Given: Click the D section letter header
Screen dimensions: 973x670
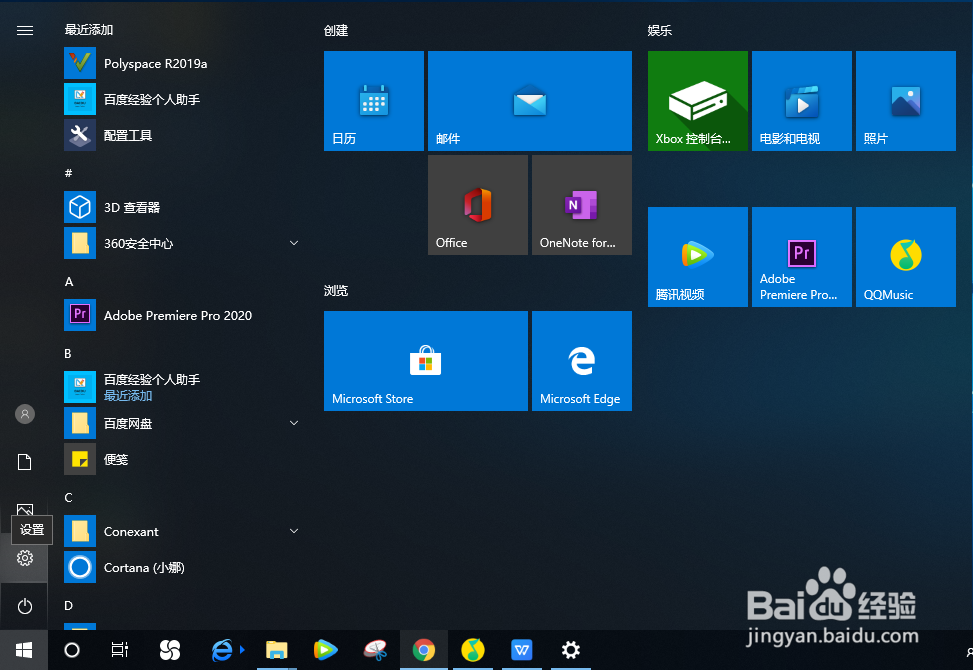Looking at the screenshot, I should [x=68, y=605].
